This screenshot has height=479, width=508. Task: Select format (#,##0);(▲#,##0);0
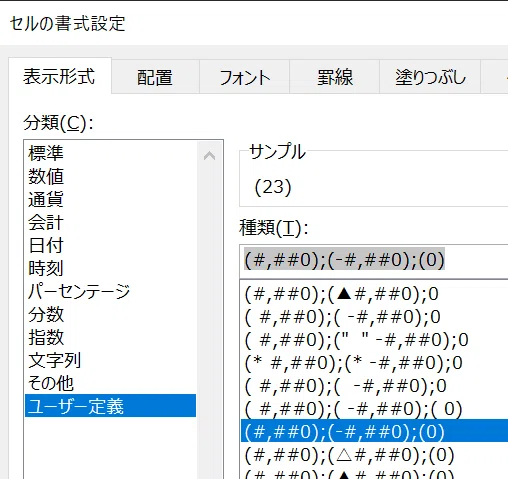pos(374,294)
